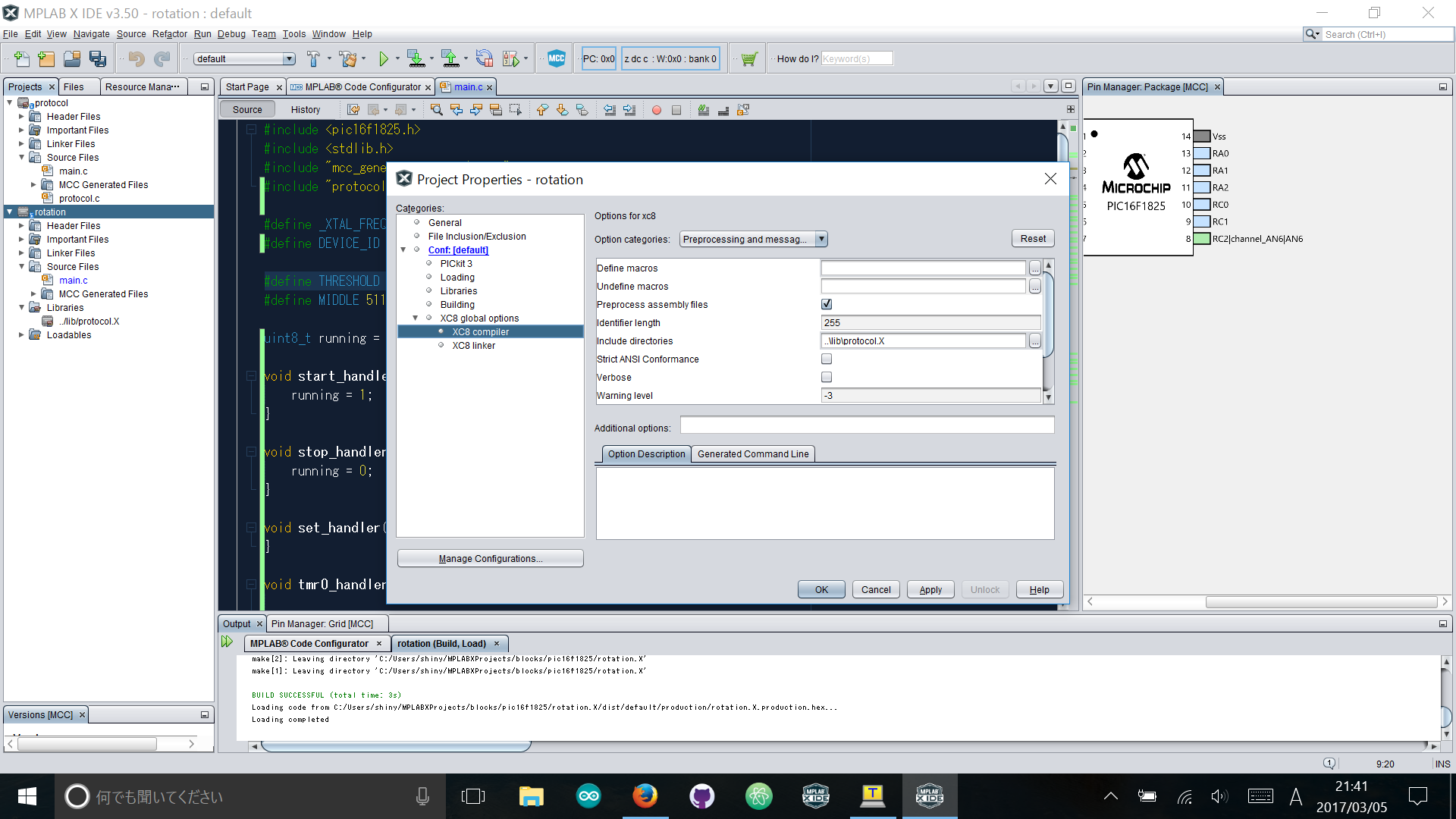This screenshot has height=819, width=1456.
Task: Open File Explorer from taskbar
Action: click(532, 796)
